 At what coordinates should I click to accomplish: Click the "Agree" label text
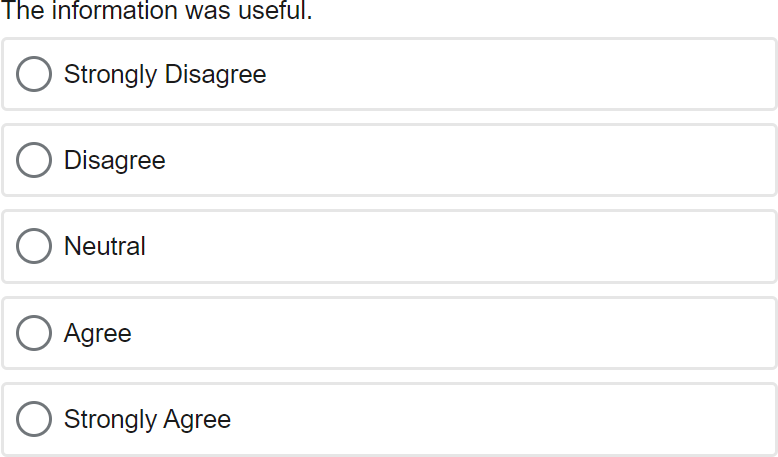(x=98, y=333)
